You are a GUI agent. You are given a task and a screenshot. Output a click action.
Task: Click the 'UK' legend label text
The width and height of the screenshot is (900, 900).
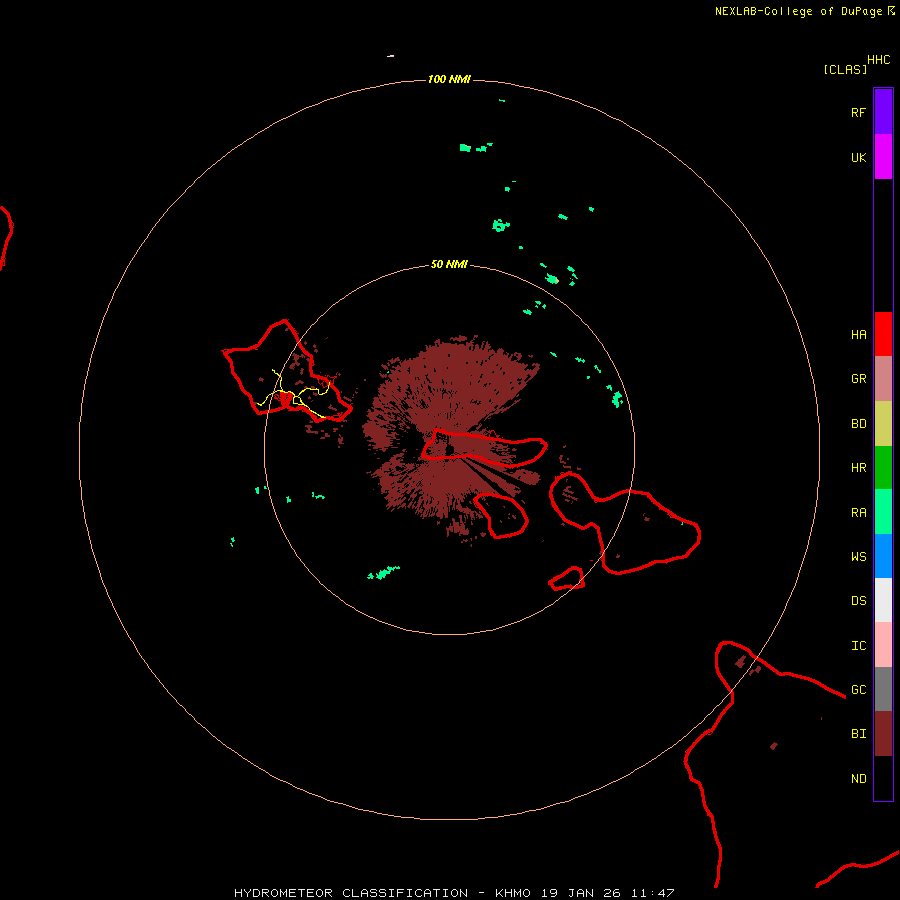(x=858, y=158)
